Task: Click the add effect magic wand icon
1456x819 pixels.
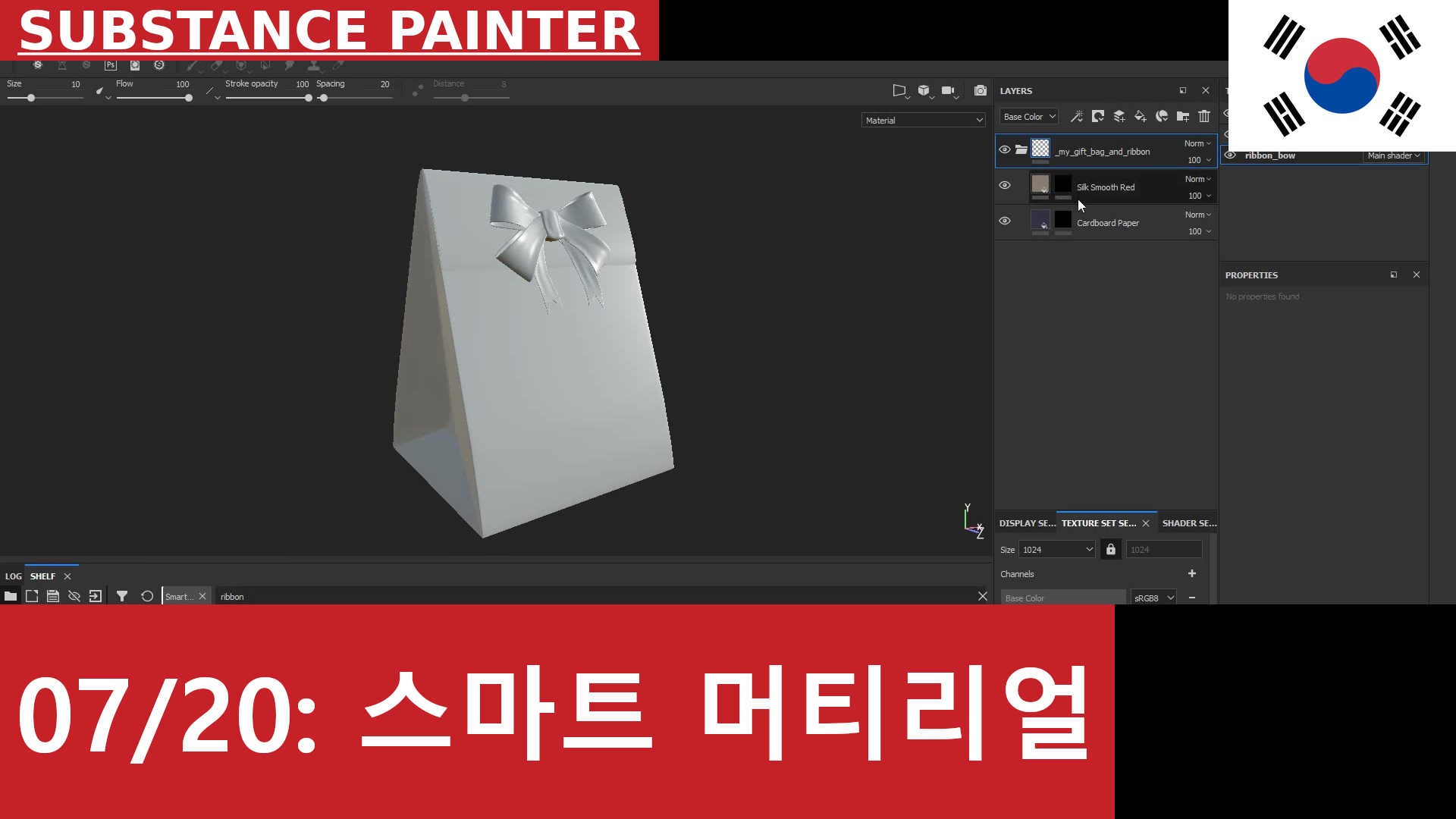Action: coord(1076,116)
